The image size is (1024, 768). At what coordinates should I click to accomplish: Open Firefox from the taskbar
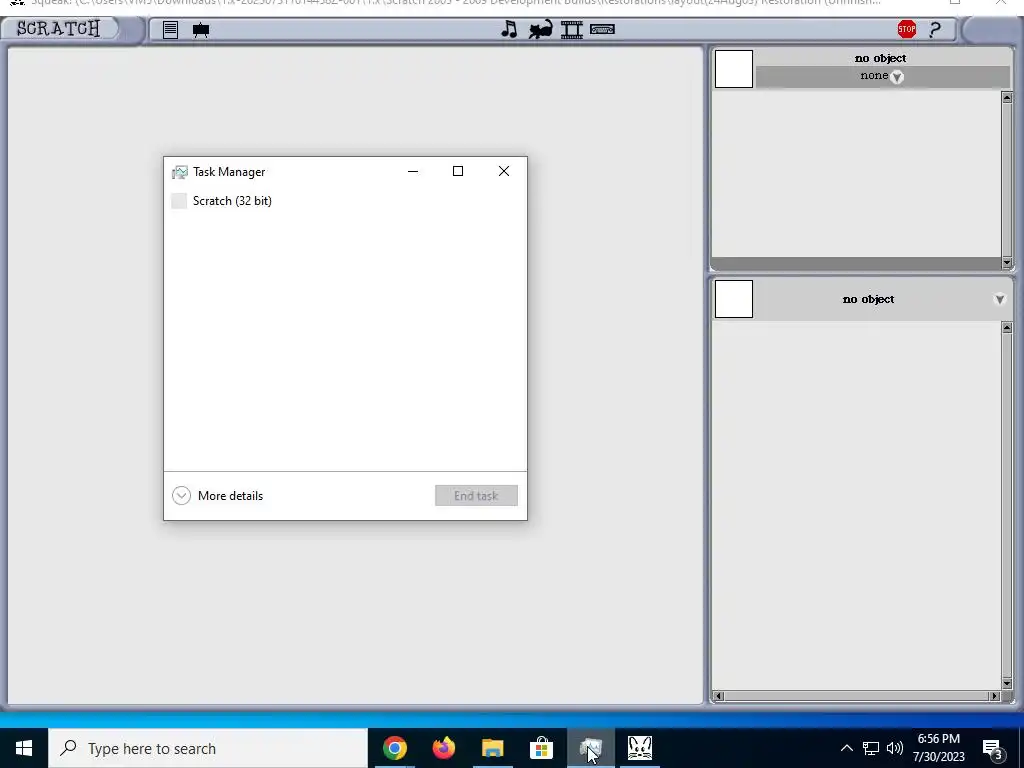point(443,748)
